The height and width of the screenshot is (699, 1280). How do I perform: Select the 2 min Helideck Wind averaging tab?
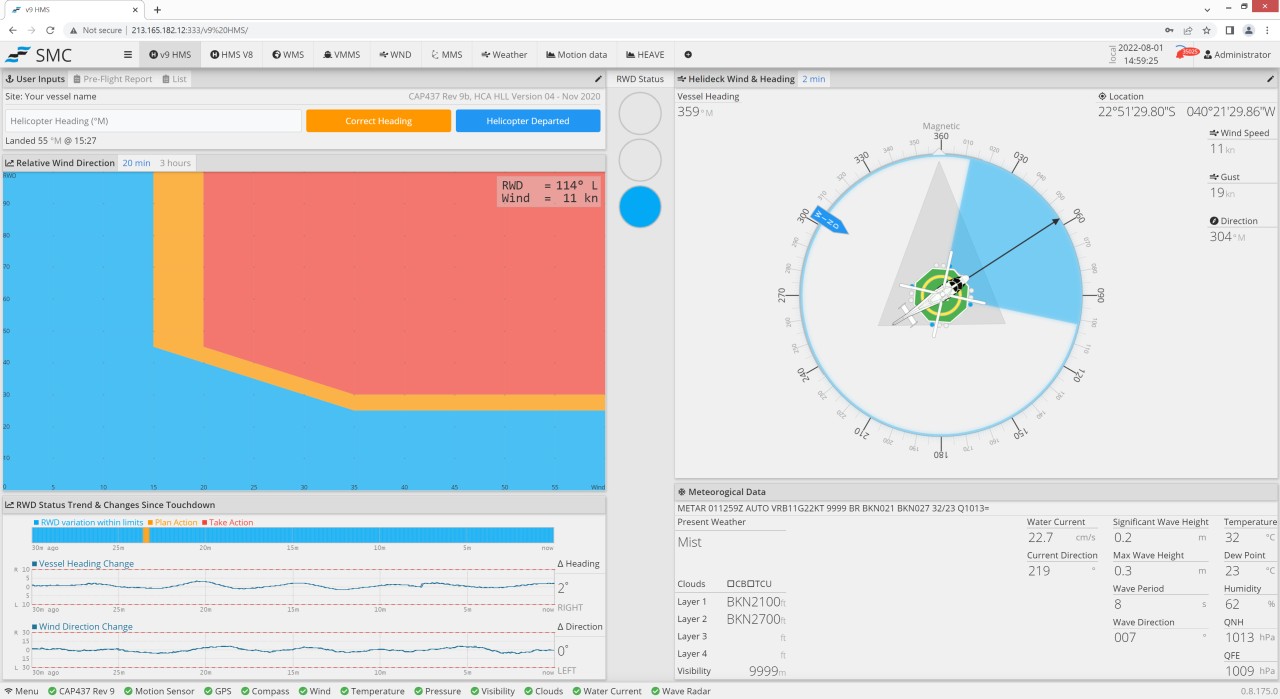813,79
